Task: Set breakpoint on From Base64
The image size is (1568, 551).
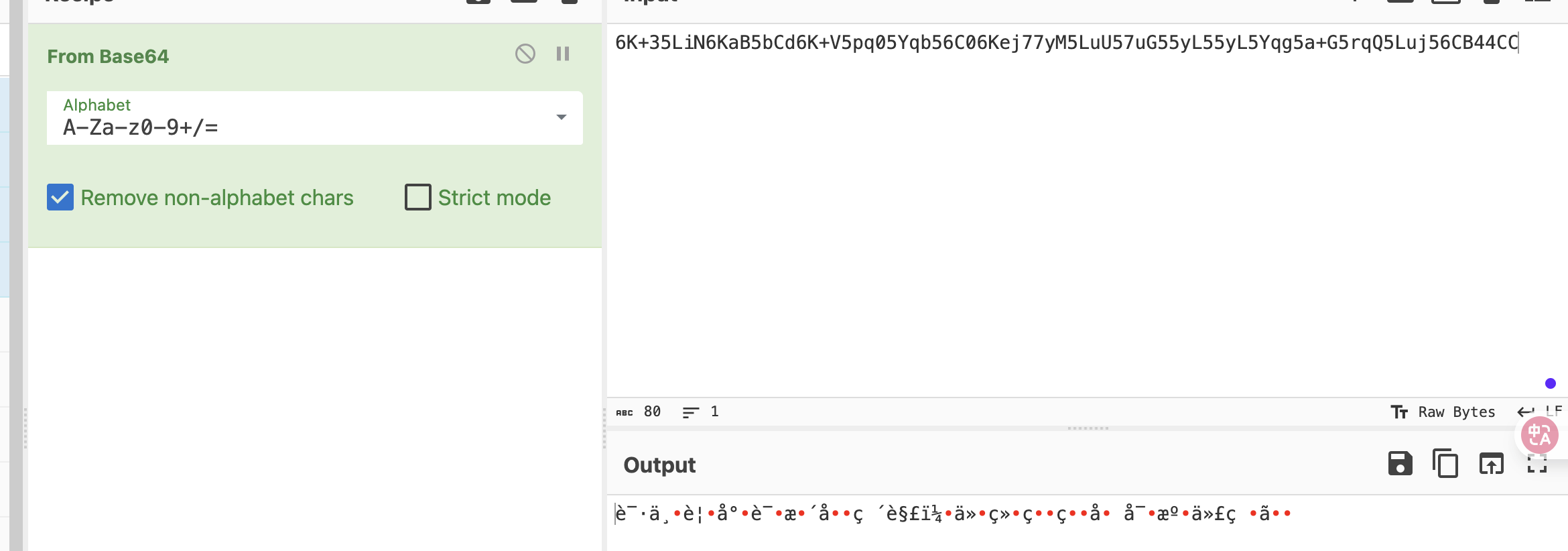Action: point(563,54)
